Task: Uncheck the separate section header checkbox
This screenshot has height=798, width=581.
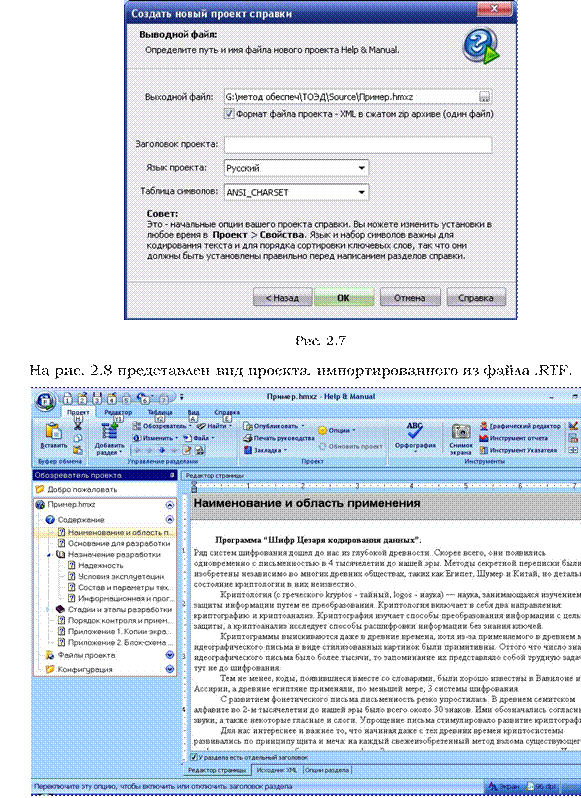Action: [194, 757]
